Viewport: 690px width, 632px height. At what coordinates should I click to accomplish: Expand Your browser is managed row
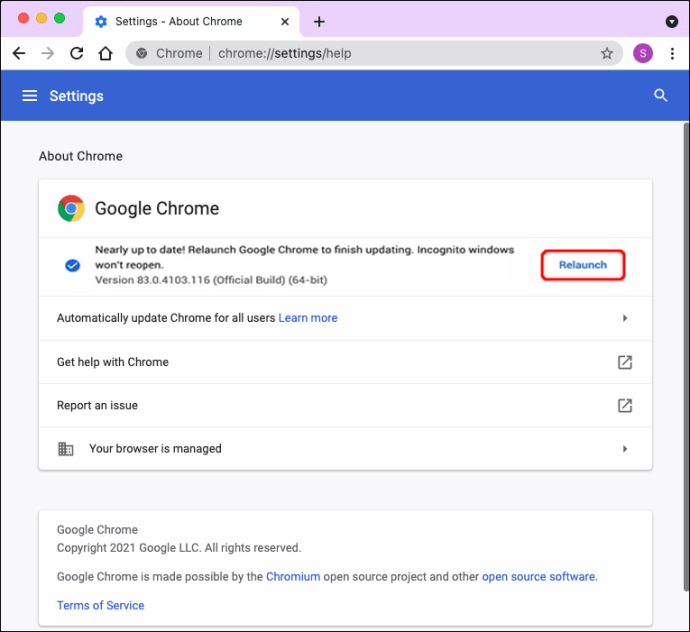(x=625, y=449)
